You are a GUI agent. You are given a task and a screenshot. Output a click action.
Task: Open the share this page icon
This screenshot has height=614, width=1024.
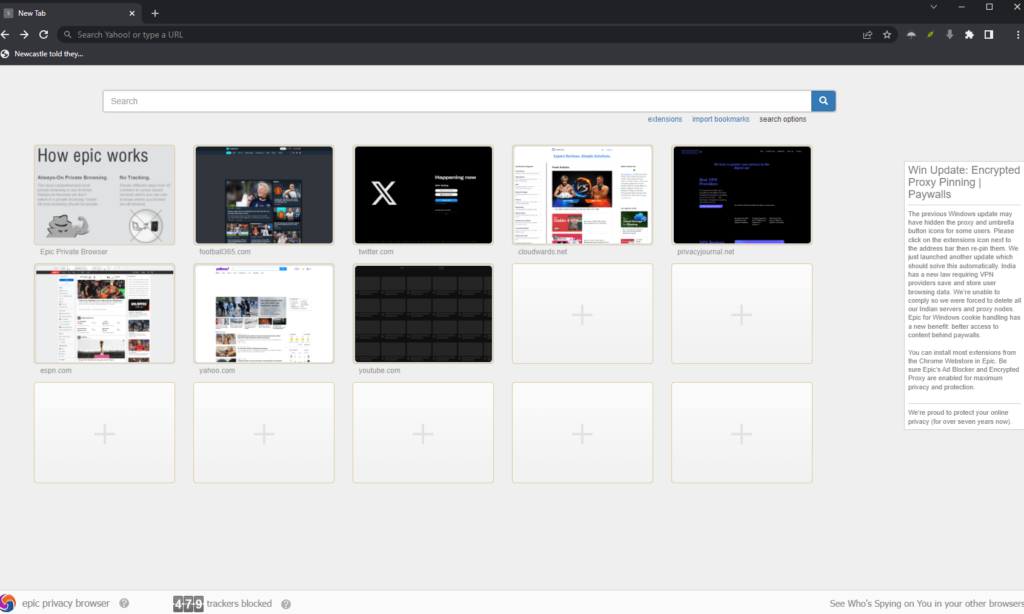(x=867, y=35)
